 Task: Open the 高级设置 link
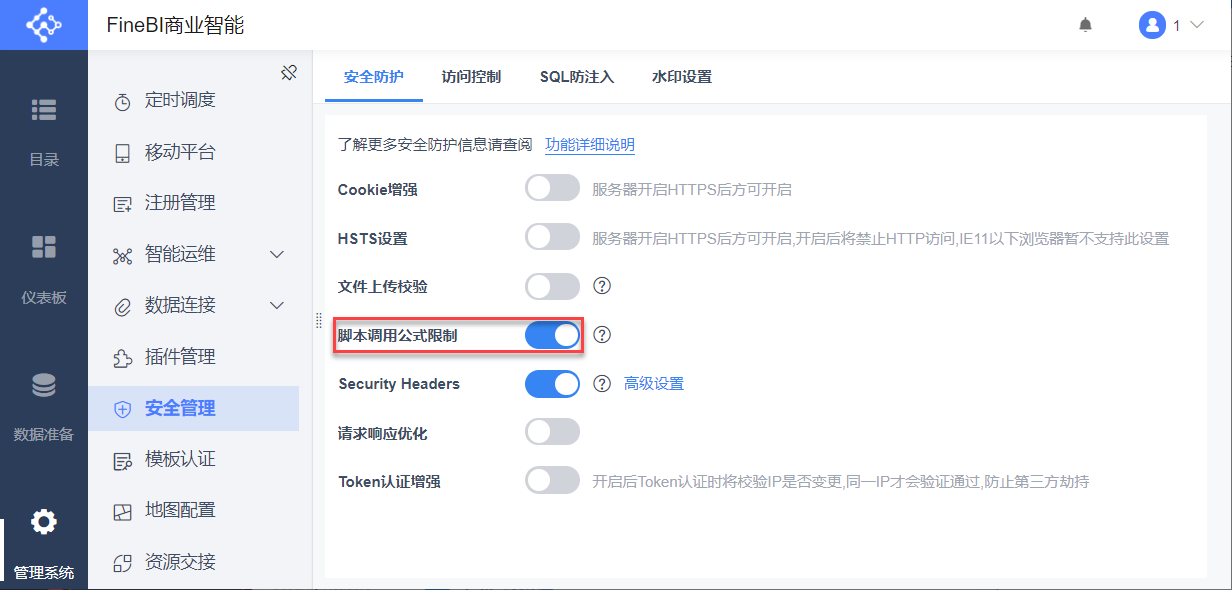click(654, 384)
